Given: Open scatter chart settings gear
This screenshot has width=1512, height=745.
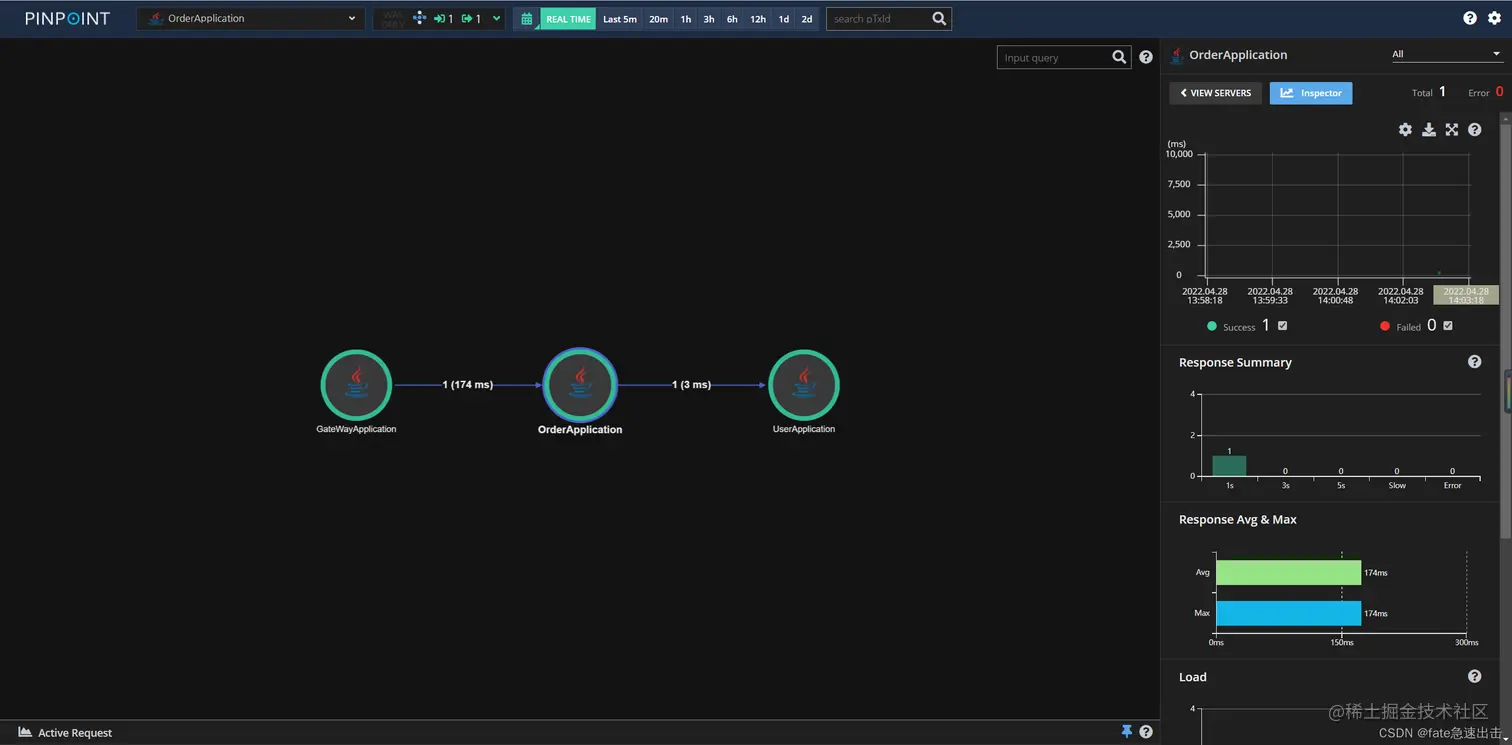Looking at the screenshot, I should [x=1405, y=130].
